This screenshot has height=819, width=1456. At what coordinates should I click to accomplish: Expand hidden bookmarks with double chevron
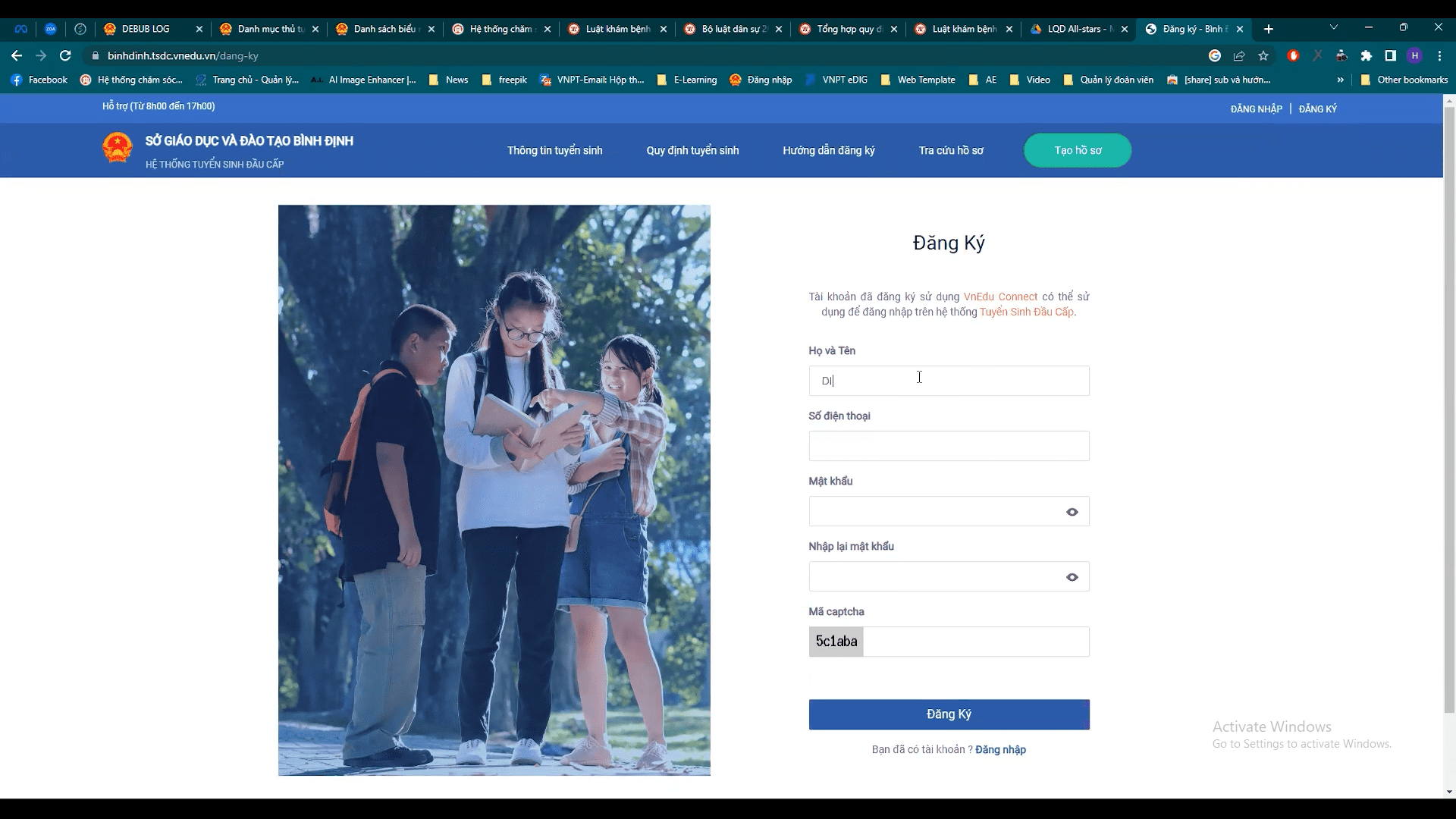click(x=1340, y=80)
